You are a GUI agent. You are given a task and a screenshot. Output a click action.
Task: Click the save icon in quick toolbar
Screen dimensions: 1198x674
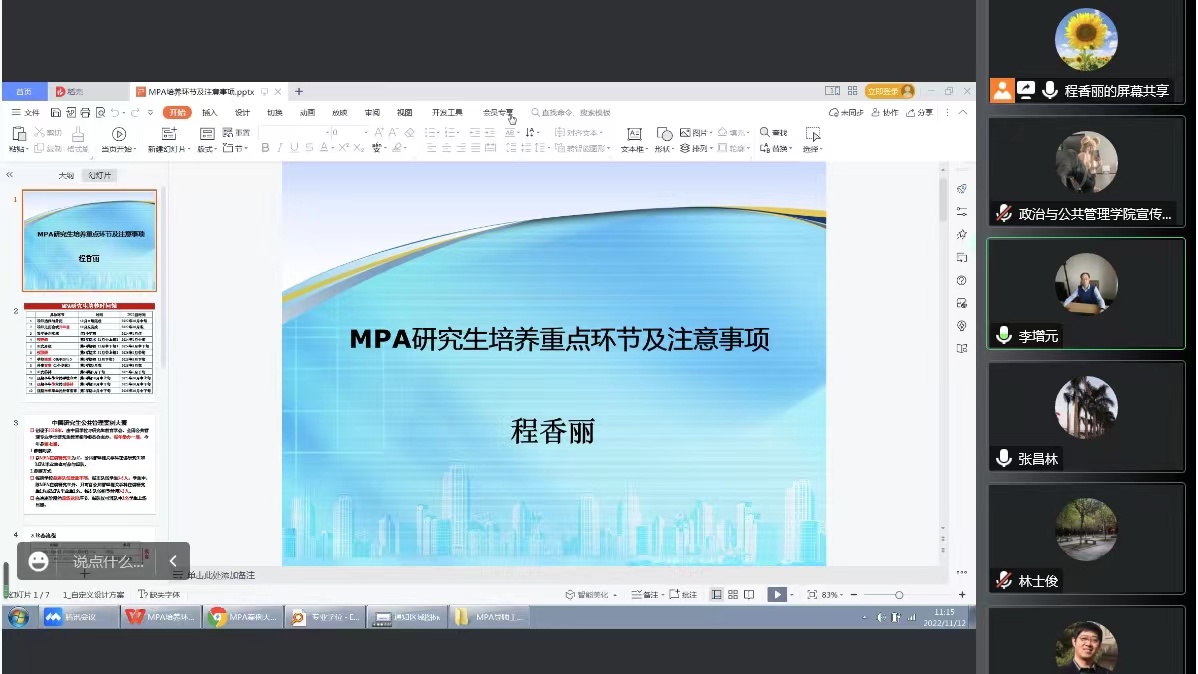(x=56, y=113)
